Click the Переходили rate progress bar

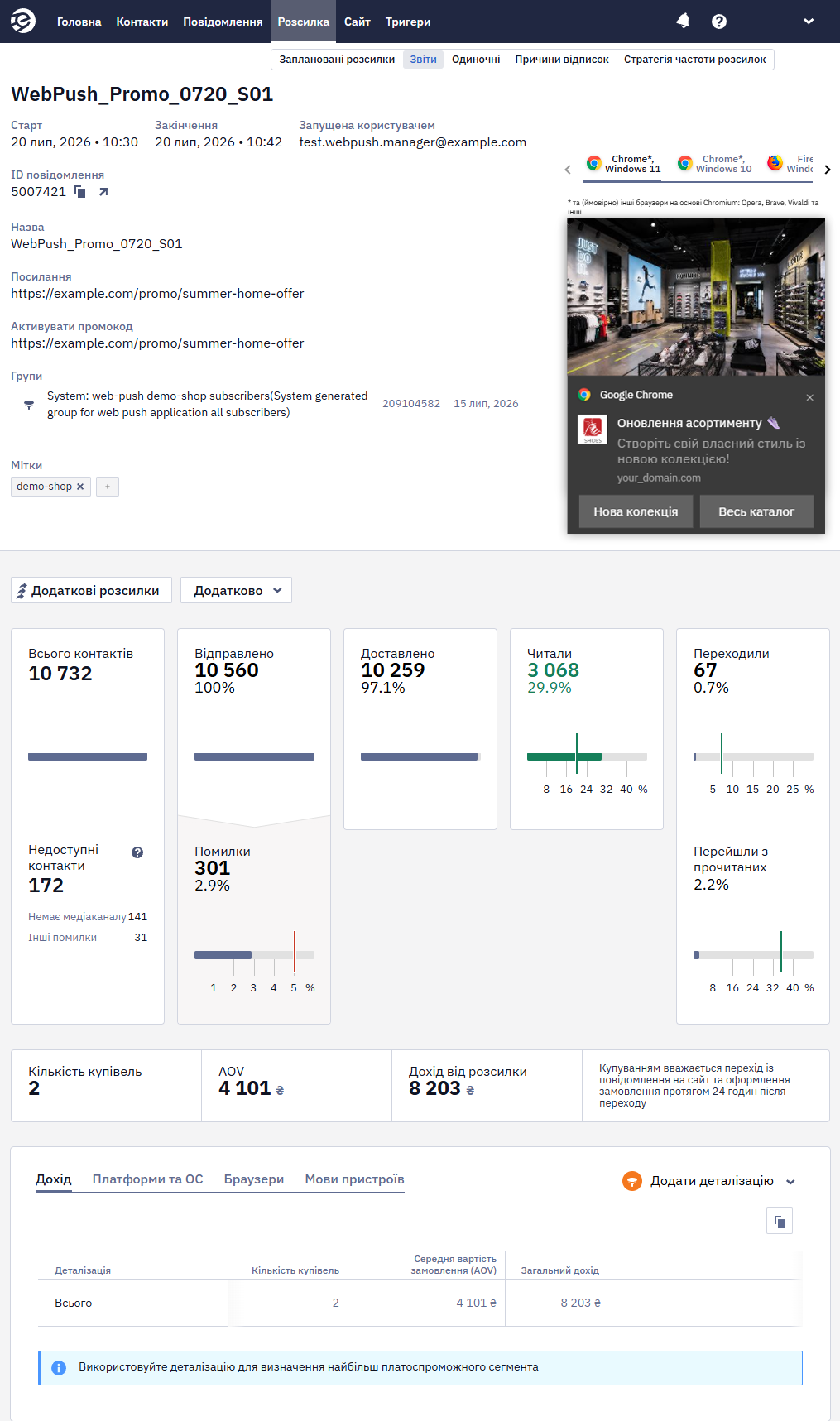(x=753, y=756)
